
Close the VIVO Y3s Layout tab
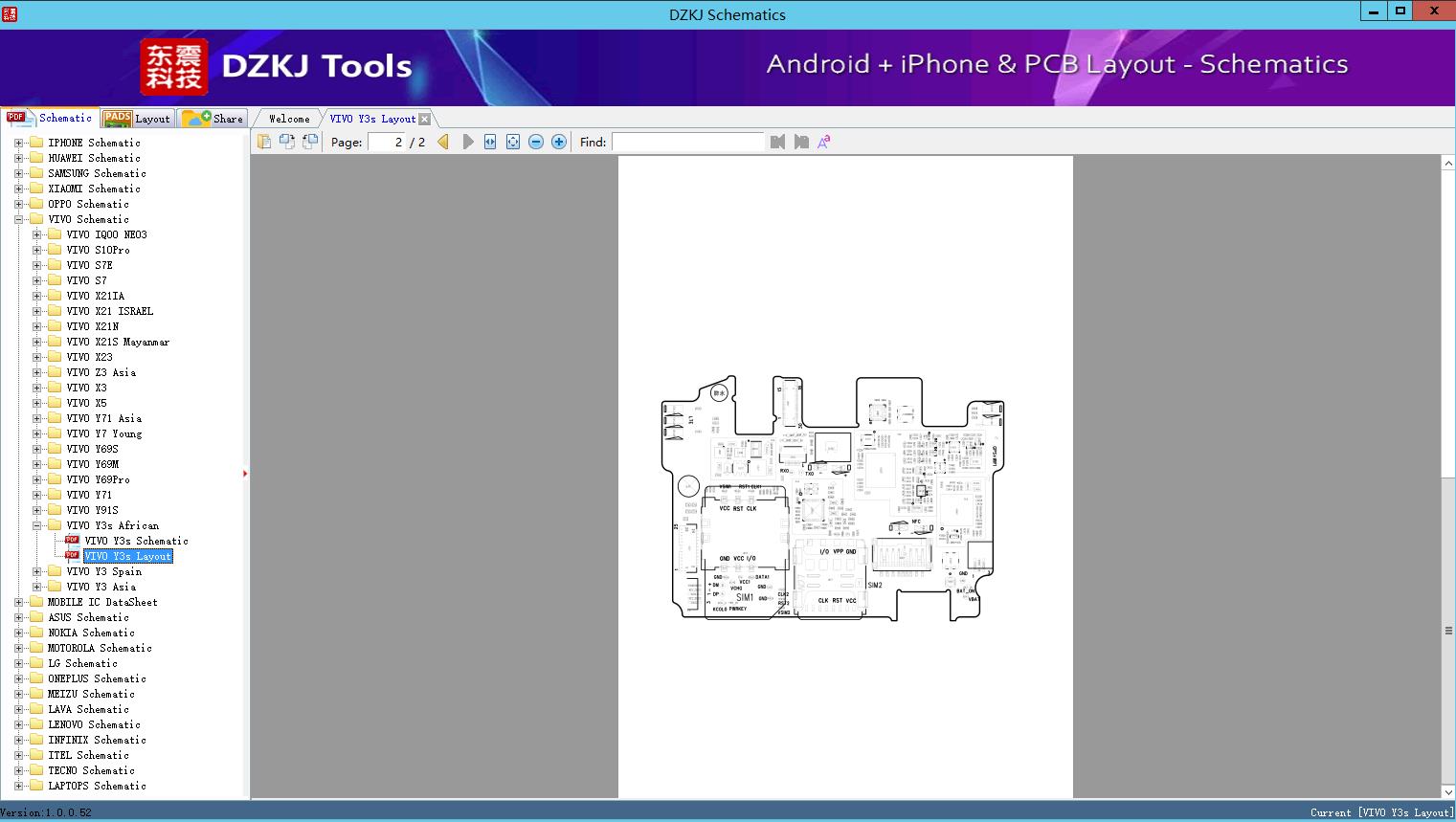pos(423,118)
